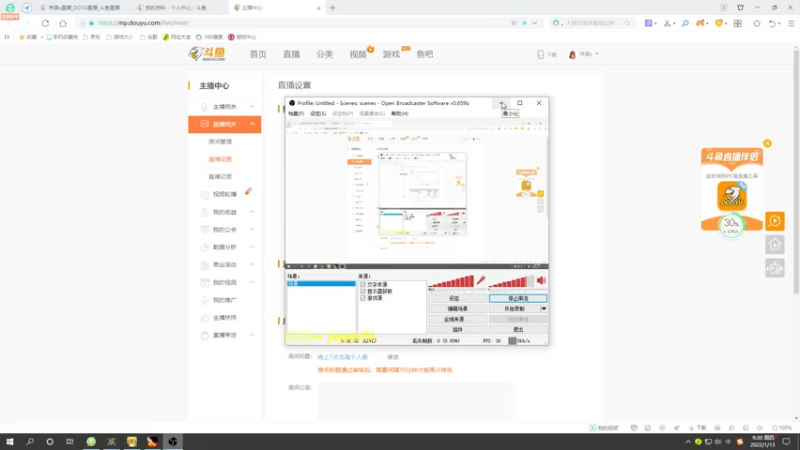Click the scissors screenshot icon in browser toolbar
The image size is (800, 450).
(667, 23)
